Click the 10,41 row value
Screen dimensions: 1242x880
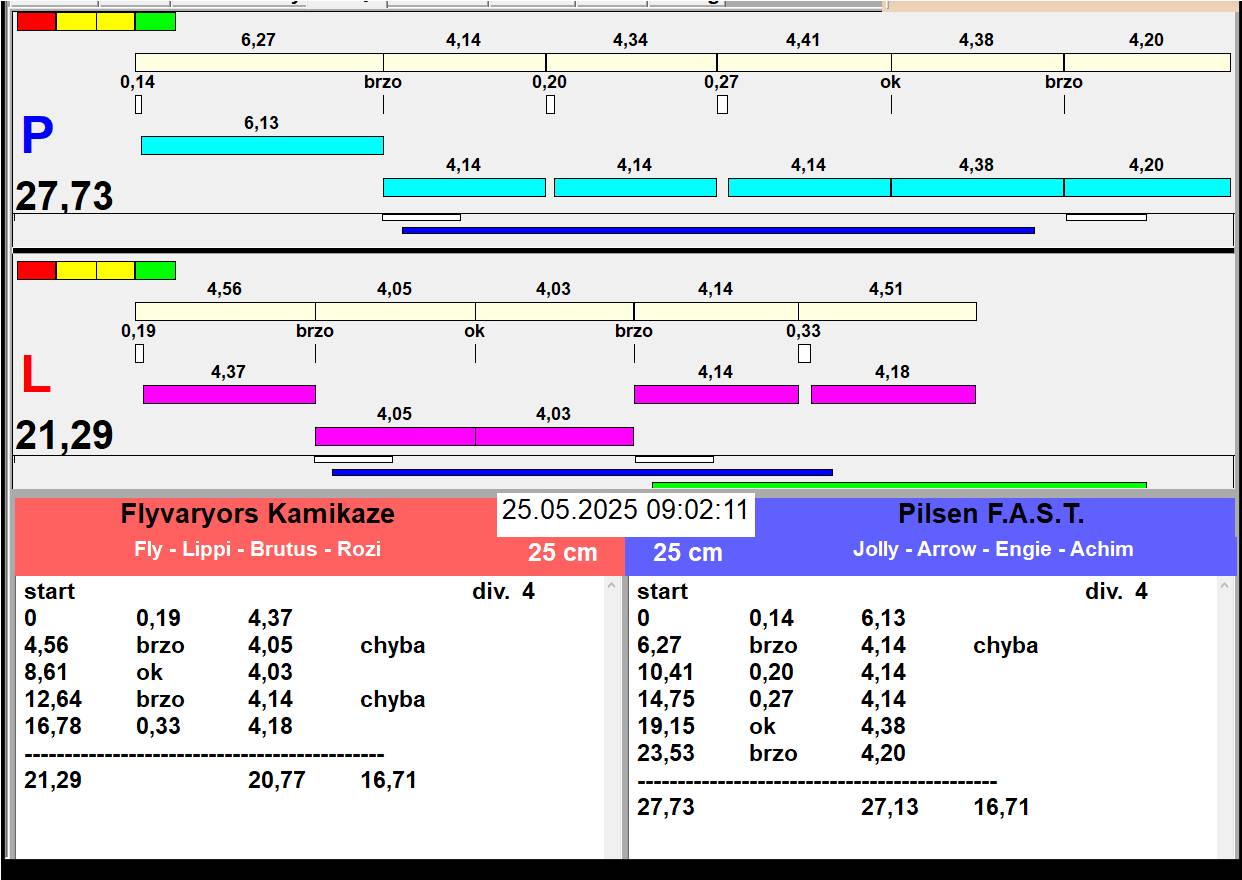pyautogui.click(x=666, y=672)
